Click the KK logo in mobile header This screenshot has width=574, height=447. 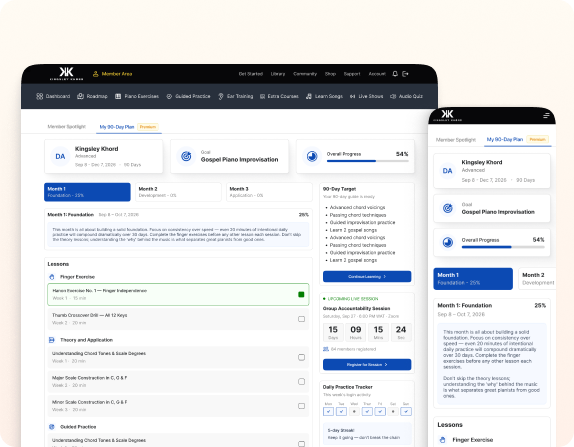tap(447, 115)
